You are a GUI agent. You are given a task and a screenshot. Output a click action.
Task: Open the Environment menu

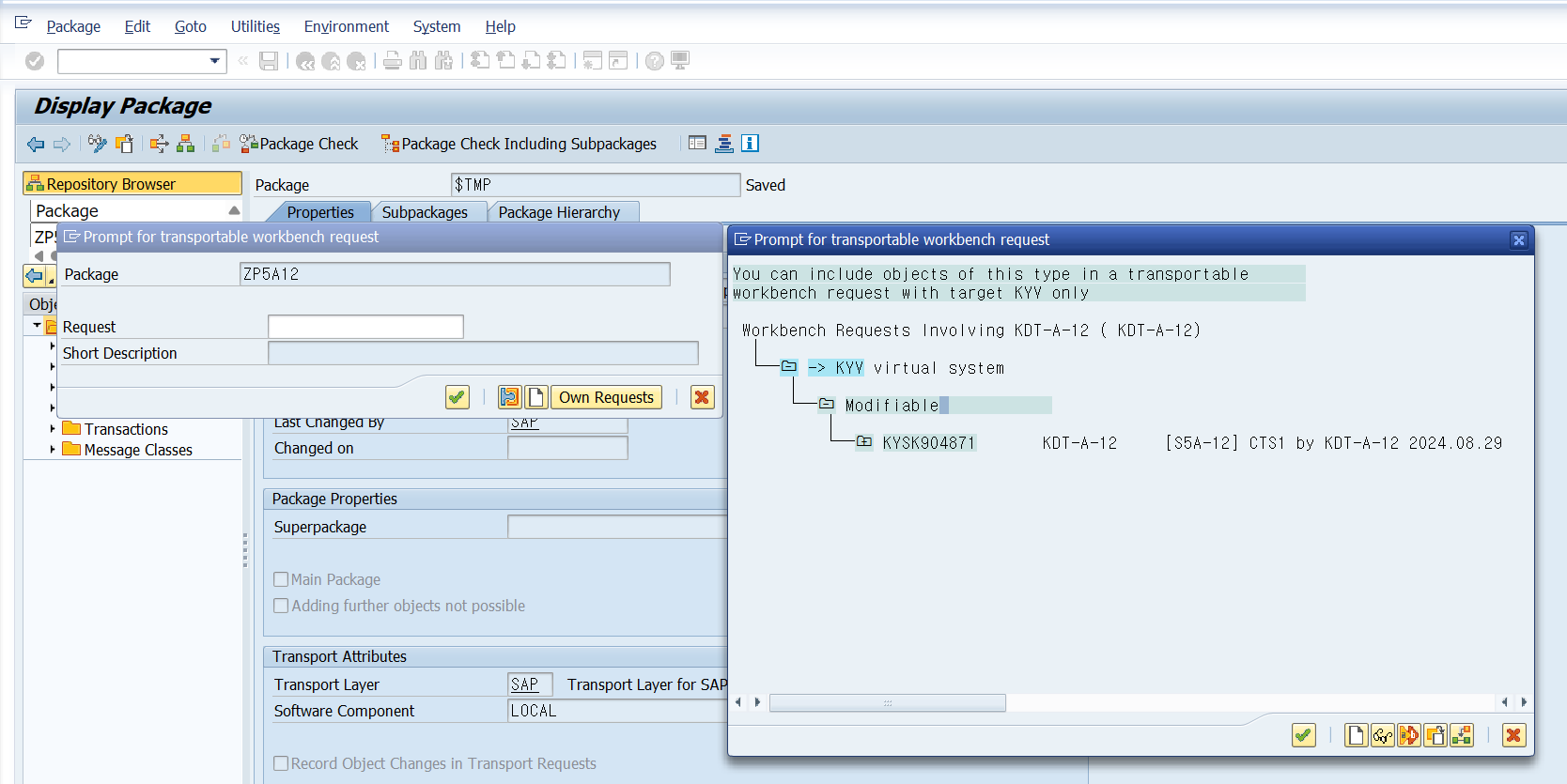click(x=347, y=26)
